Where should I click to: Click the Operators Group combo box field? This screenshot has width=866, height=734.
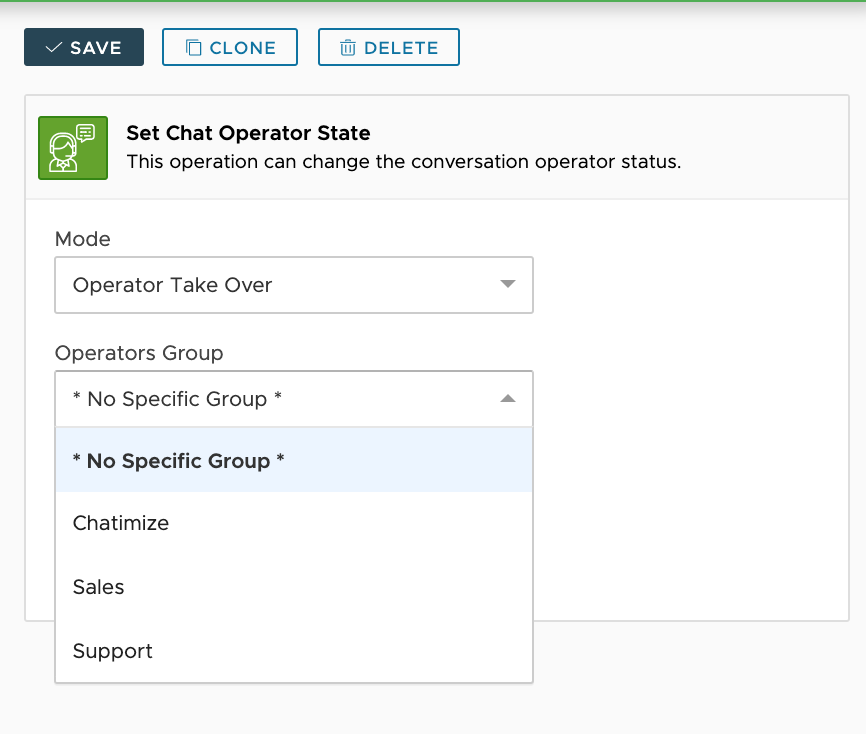click(280, 399)
